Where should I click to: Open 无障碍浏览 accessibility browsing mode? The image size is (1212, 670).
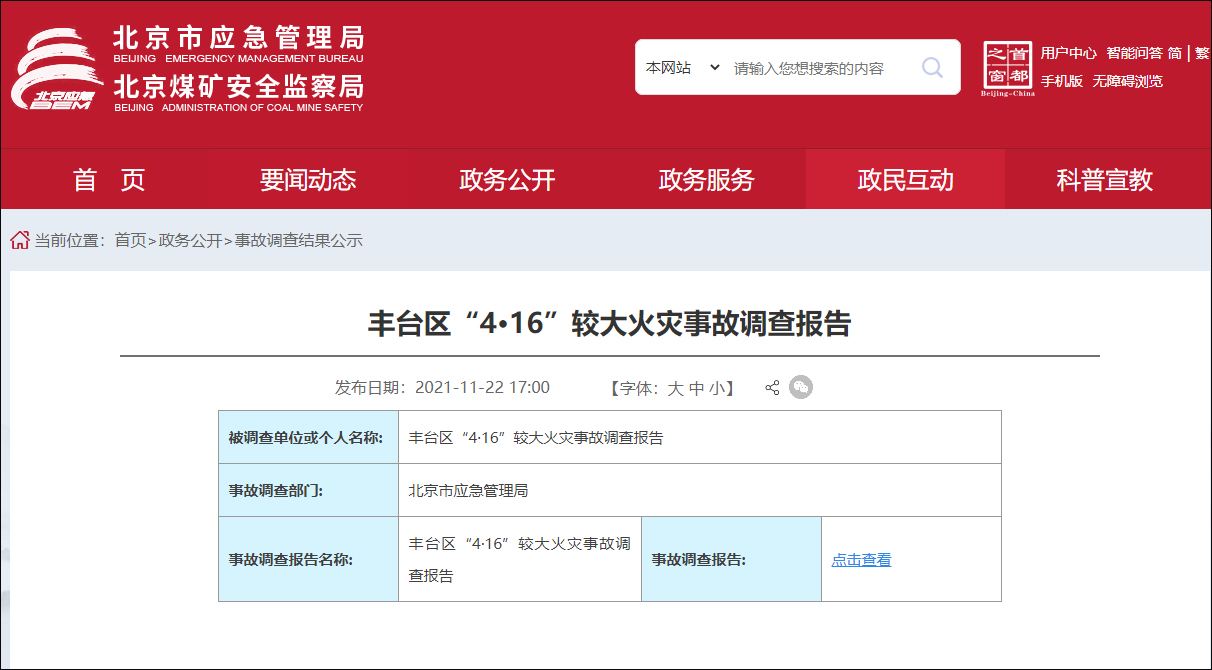(x=1128, y=81)
